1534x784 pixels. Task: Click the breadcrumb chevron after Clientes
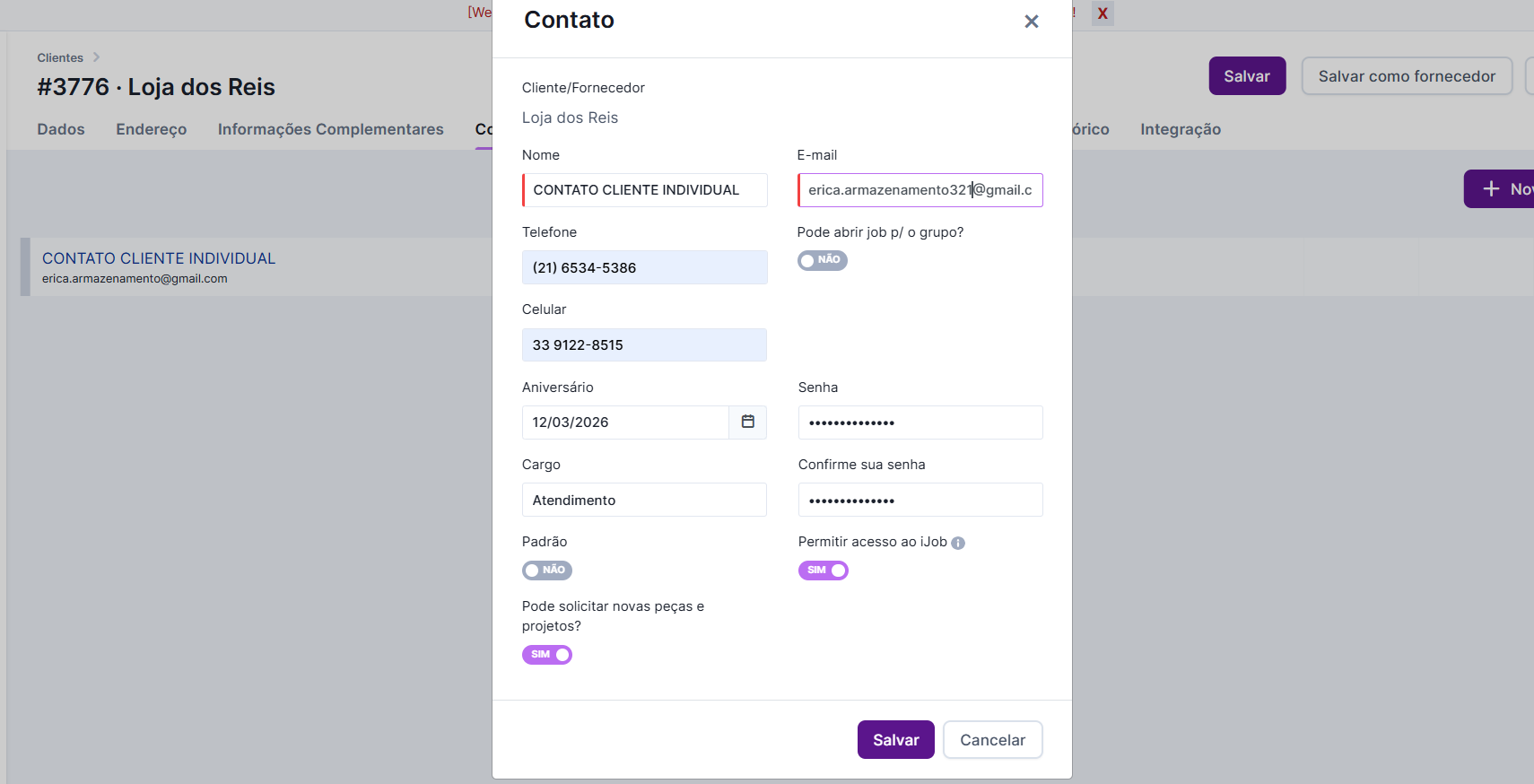[x=96, y=57]
